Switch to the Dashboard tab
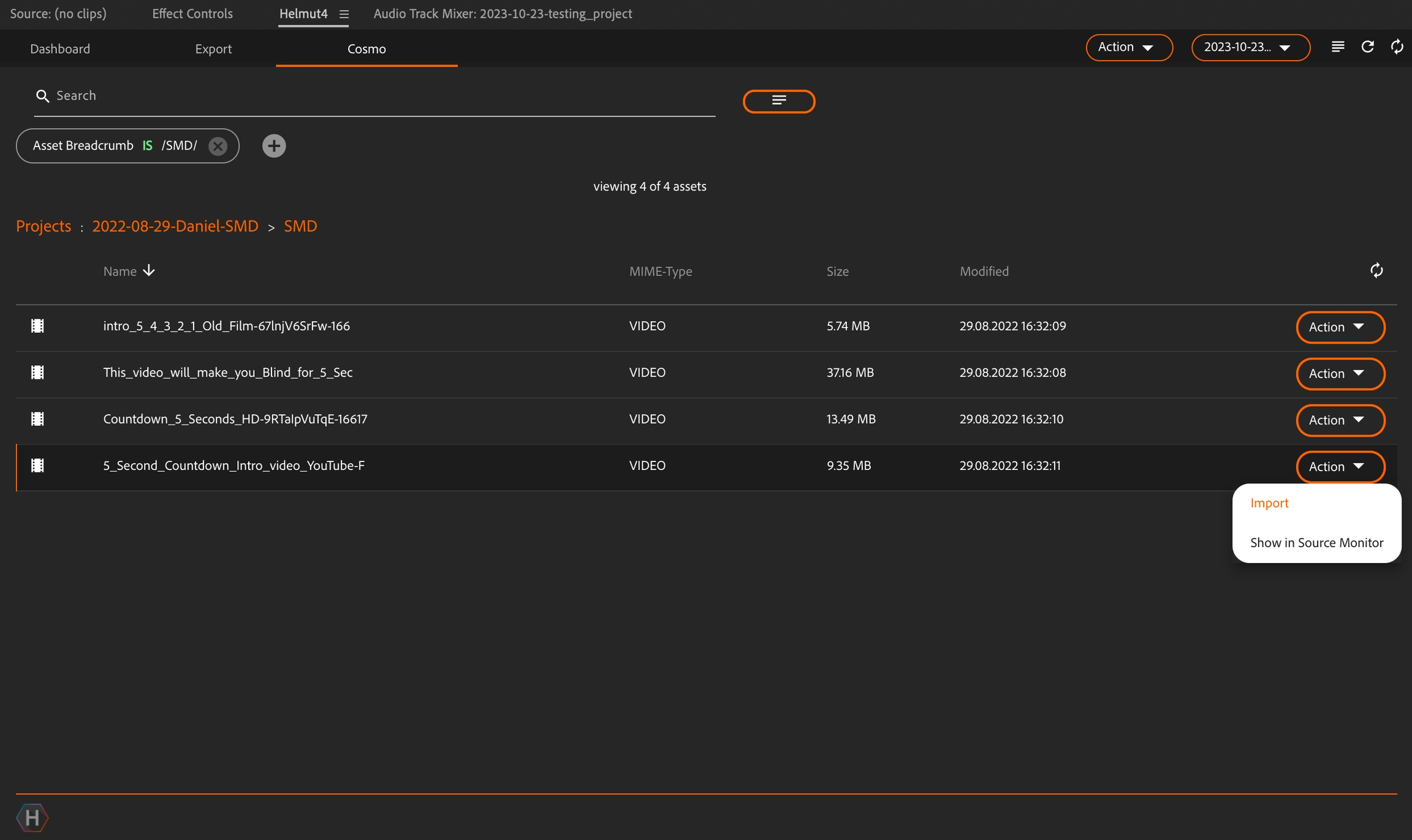This screenshot has height=840, width=1412. 60,48
